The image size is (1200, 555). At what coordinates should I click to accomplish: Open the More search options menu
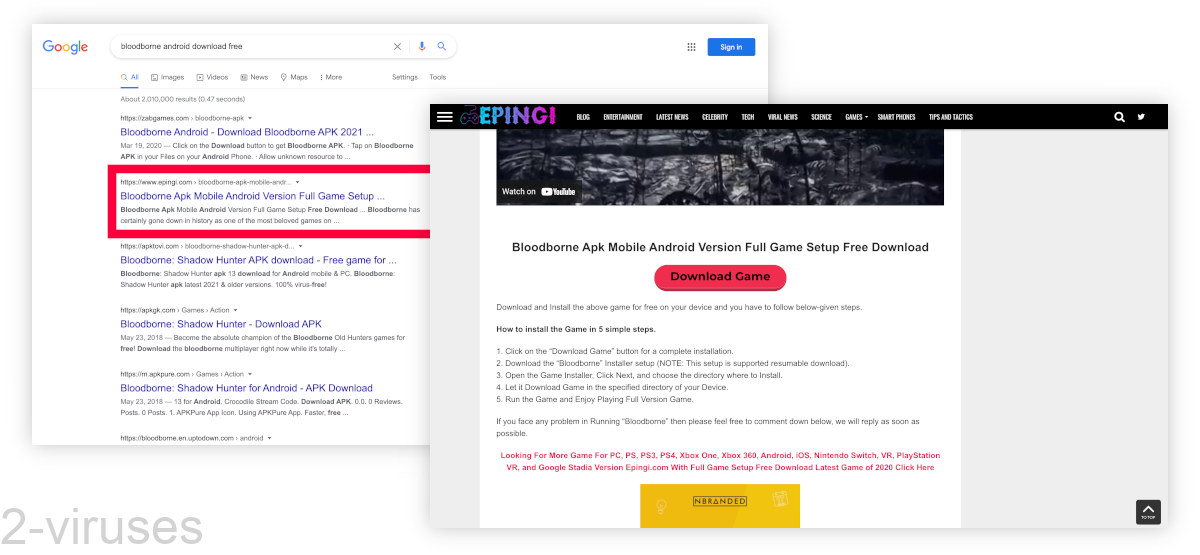tap(330, 77)
